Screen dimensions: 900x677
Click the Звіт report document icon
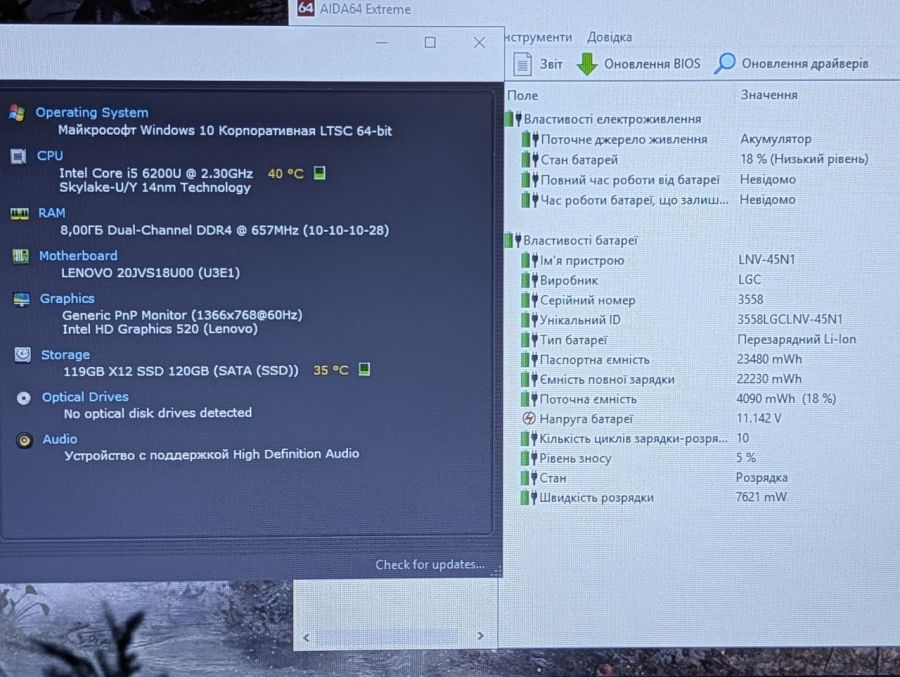coord(522,64)
